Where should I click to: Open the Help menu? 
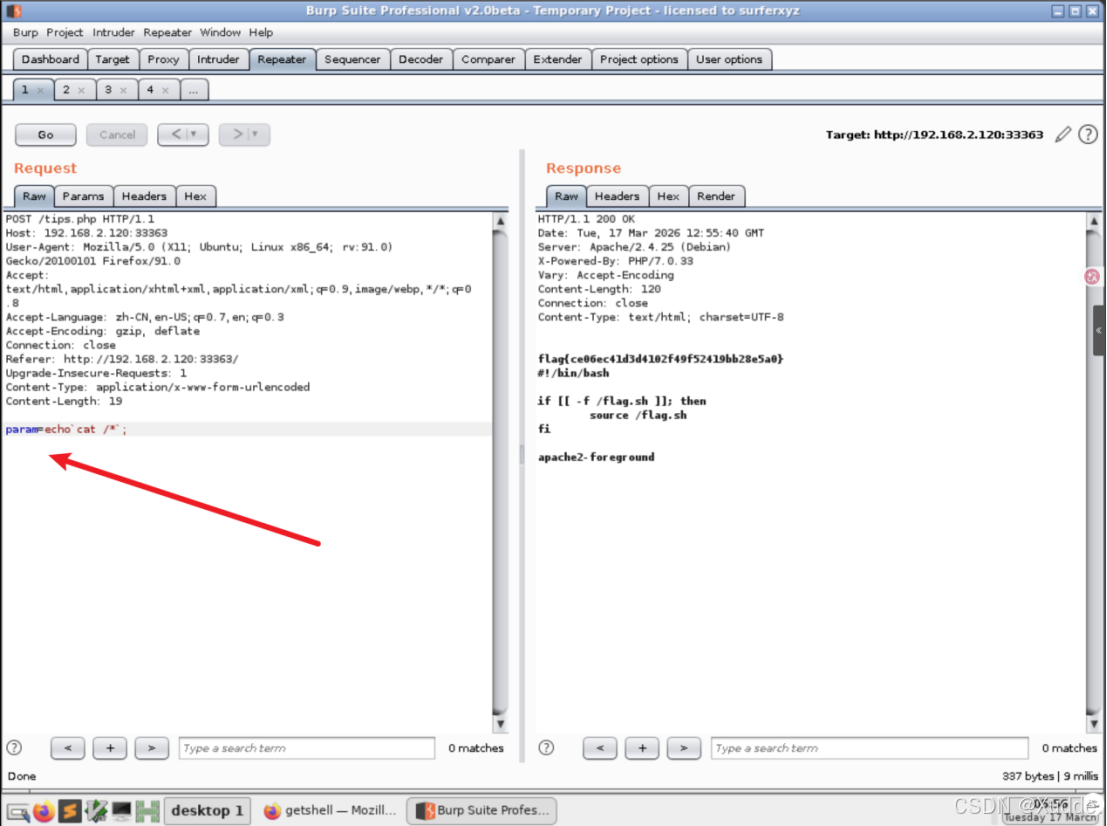coord(261,32)
